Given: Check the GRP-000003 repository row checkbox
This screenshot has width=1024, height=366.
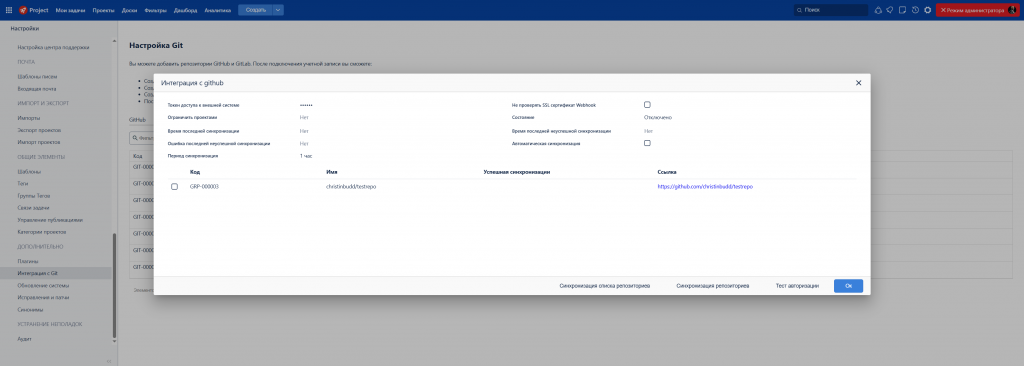Looking at the screenshot, I should [x=174, y=187].
